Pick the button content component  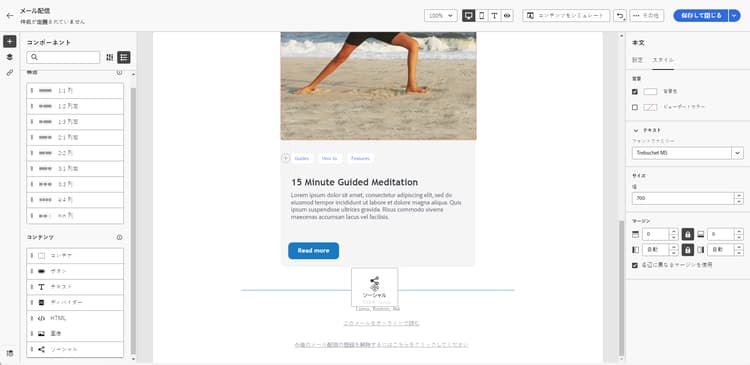point(75,271)
